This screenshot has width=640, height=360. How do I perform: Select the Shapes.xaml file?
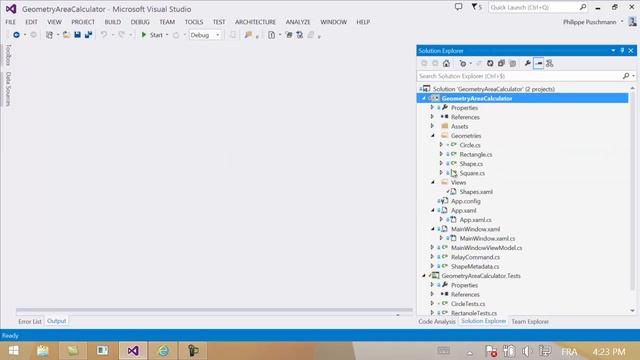tap(476, 192)
